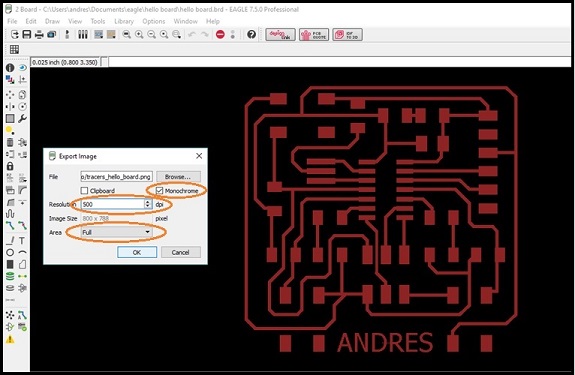Click Browse button in Export Image
575x375 pixels.
tap(178, 177)
